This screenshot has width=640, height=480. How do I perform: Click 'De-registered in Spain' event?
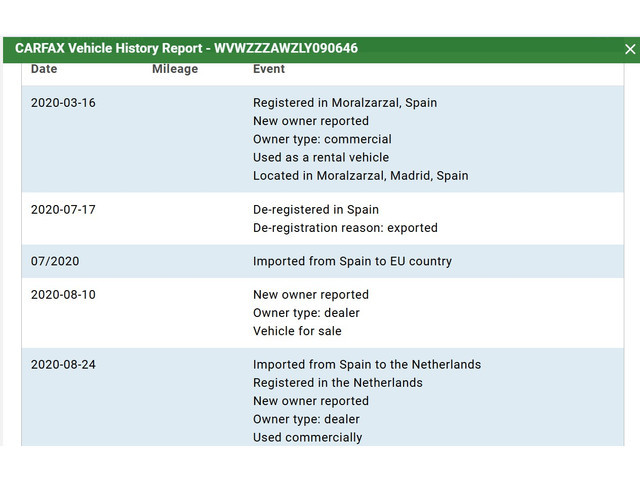click(x=316, y=210)
